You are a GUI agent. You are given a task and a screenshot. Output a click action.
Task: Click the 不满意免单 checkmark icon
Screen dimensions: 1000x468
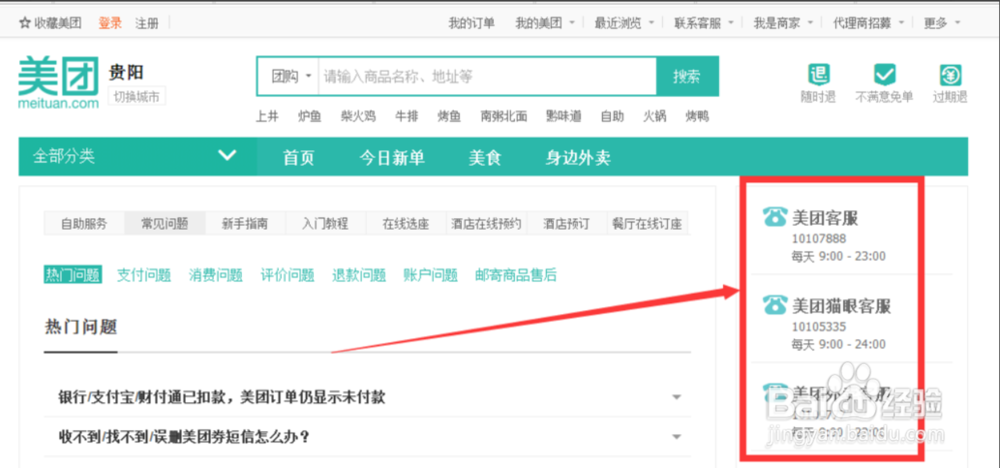point(884,75)
